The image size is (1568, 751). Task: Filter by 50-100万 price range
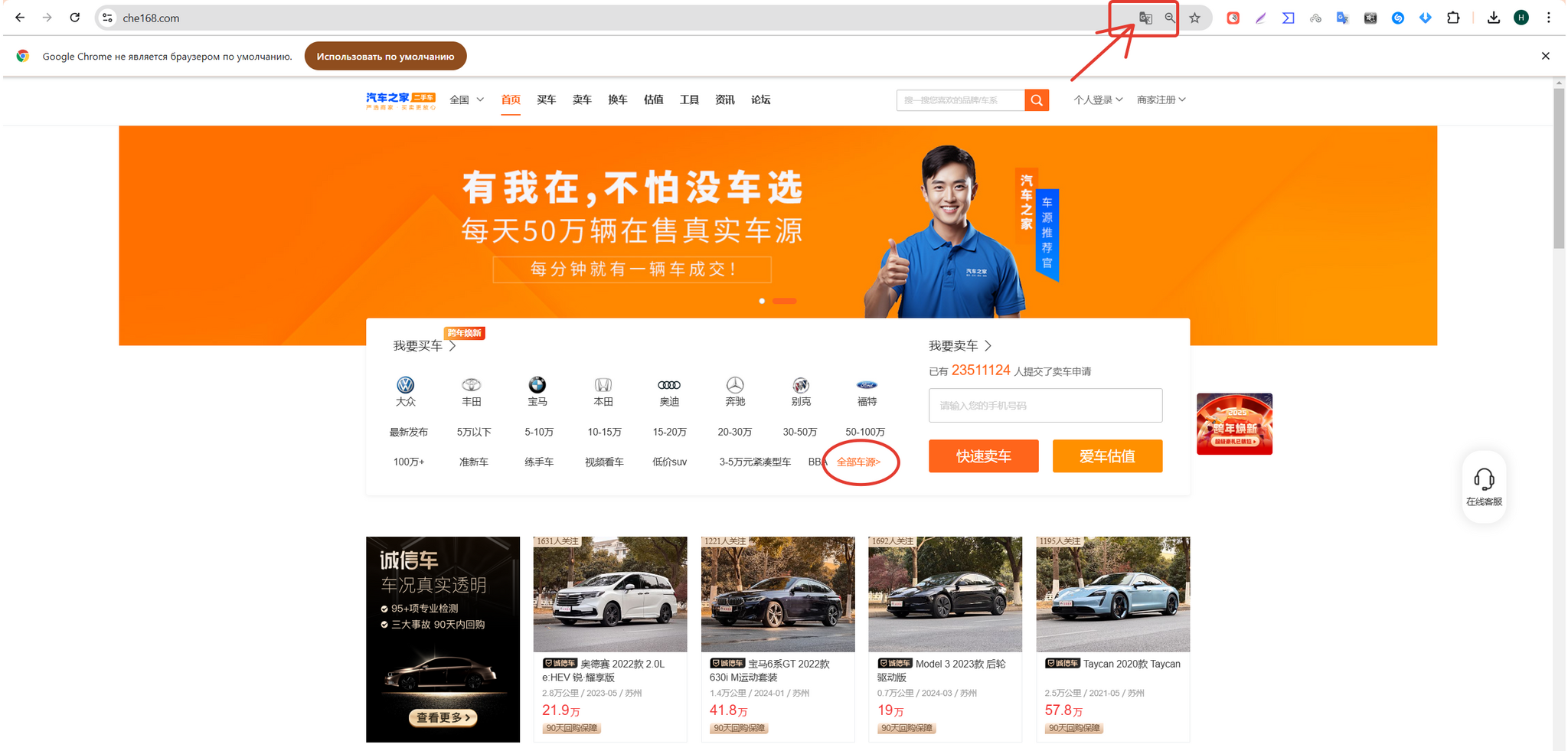pyautogui.click(x=865, y=432)
